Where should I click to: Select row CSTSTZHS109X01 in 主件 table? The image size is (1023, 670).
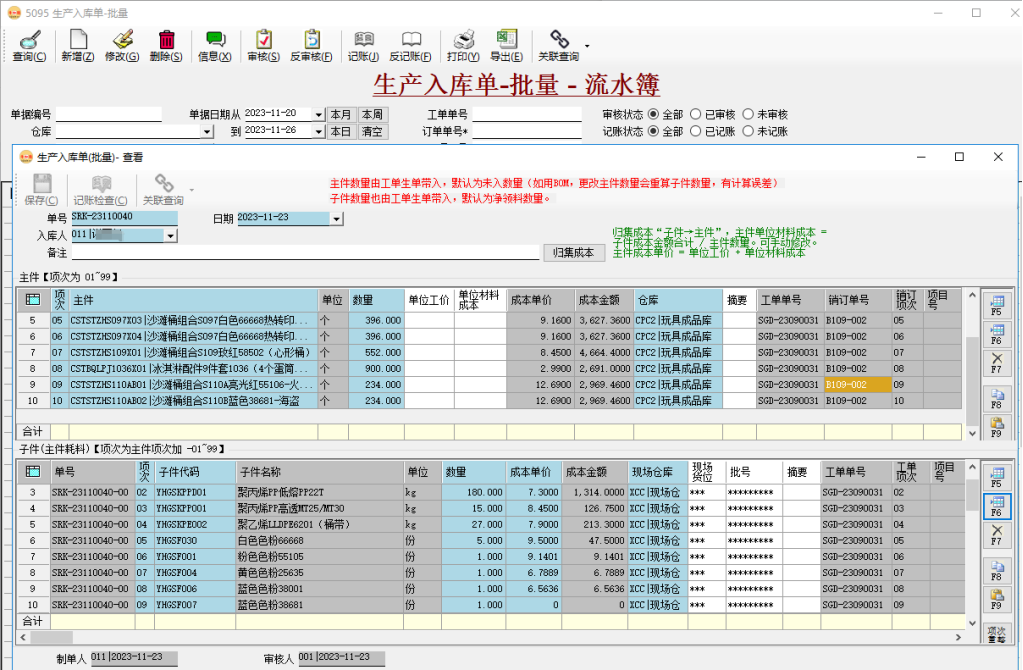(x=489, y=352)
